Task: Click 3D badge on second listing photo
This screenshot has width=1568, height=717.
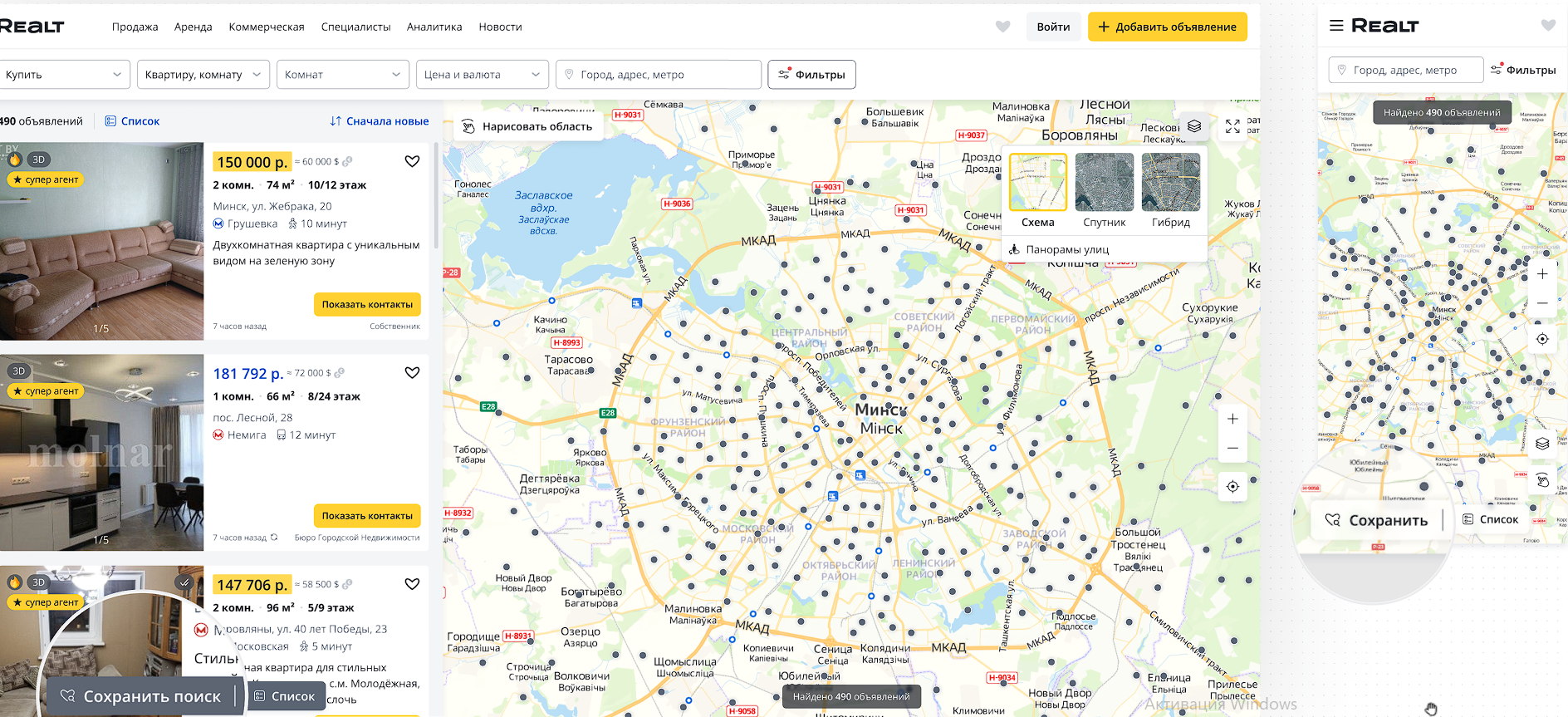Action: point(19,371)
